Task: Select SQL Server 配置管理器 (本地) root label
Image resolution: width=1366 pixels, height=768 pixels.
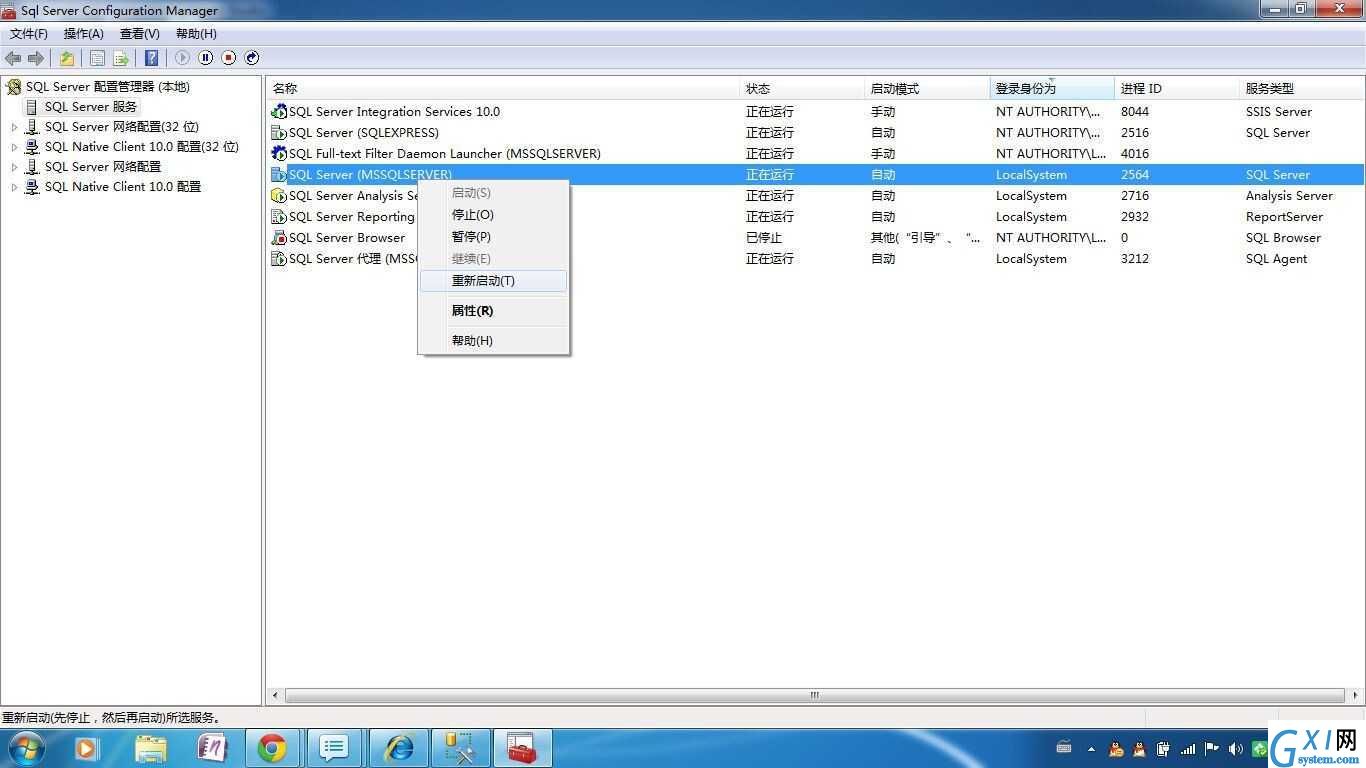Action: (107, 87)
